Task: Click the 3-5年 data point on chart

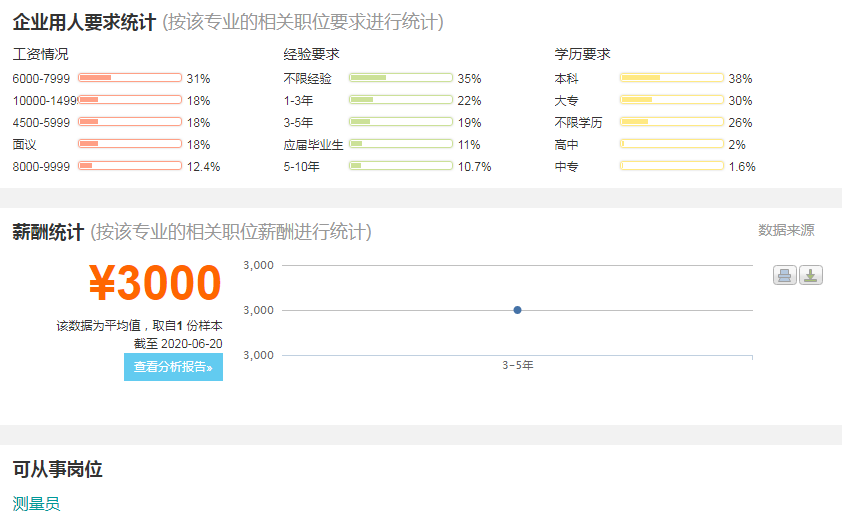Action: 517,310
